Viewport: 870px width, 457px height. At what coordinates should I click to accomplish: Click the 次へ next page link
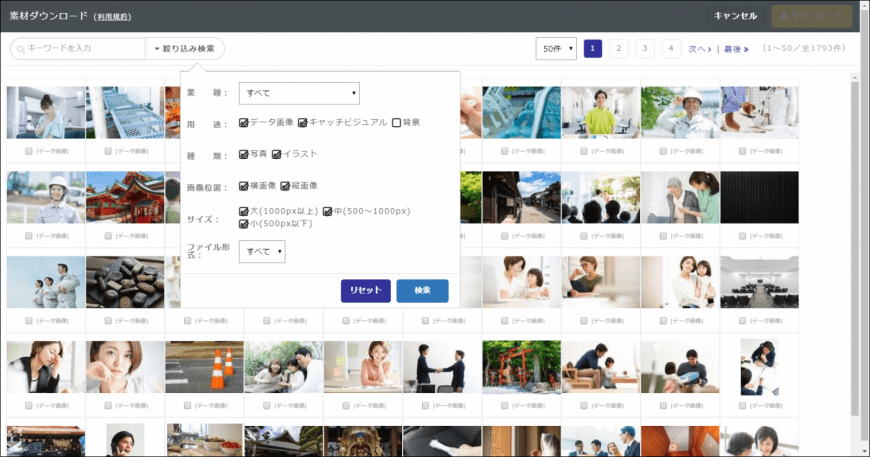(700, 49)
